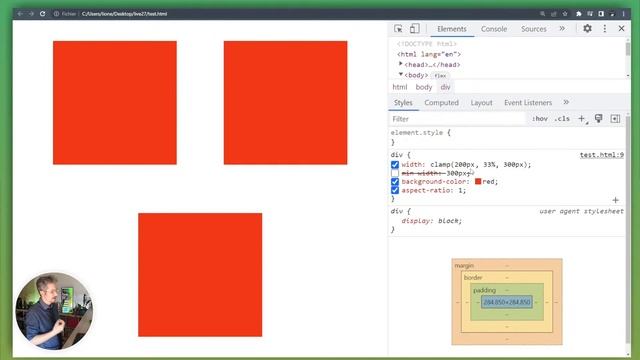Screen dimensions: 640x360
Task: Collapse the body element node
Action: (x=400, y=75)
